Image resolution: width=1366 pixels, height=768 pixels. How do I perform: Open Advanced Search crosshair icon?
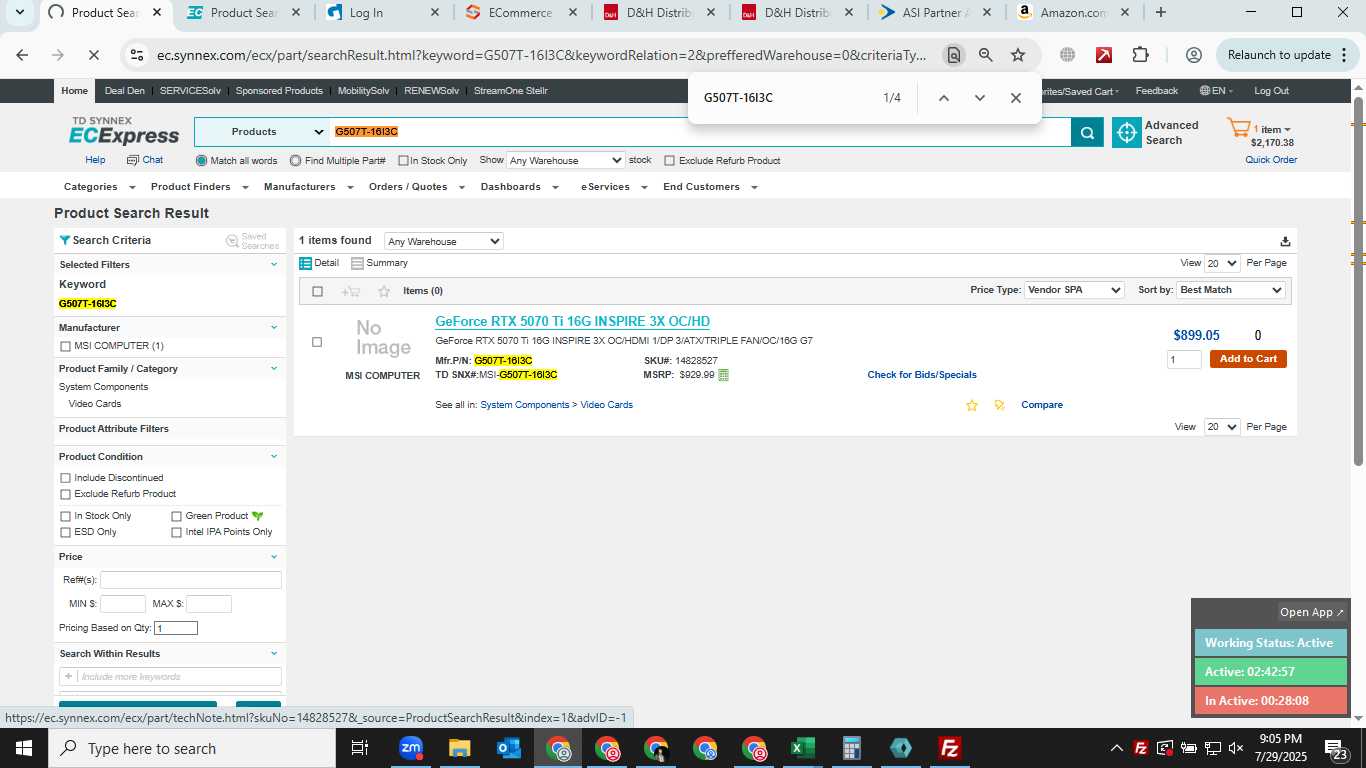coord(1127,132)
